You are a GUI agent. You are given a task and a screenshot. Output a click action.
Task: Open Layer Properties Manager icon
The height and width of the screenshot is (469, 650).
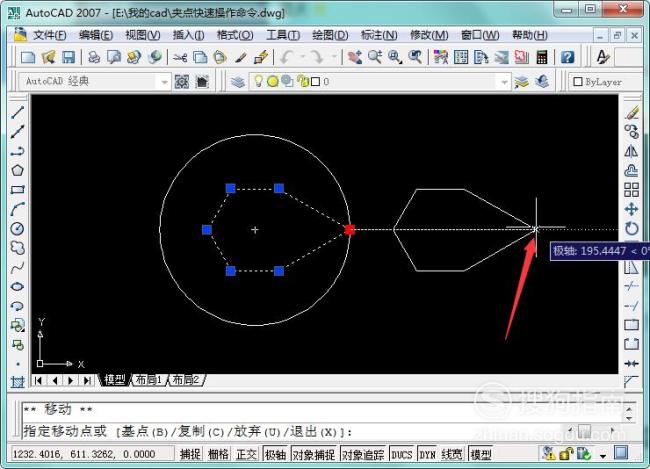pyautogui.click(x=238, y=82)
